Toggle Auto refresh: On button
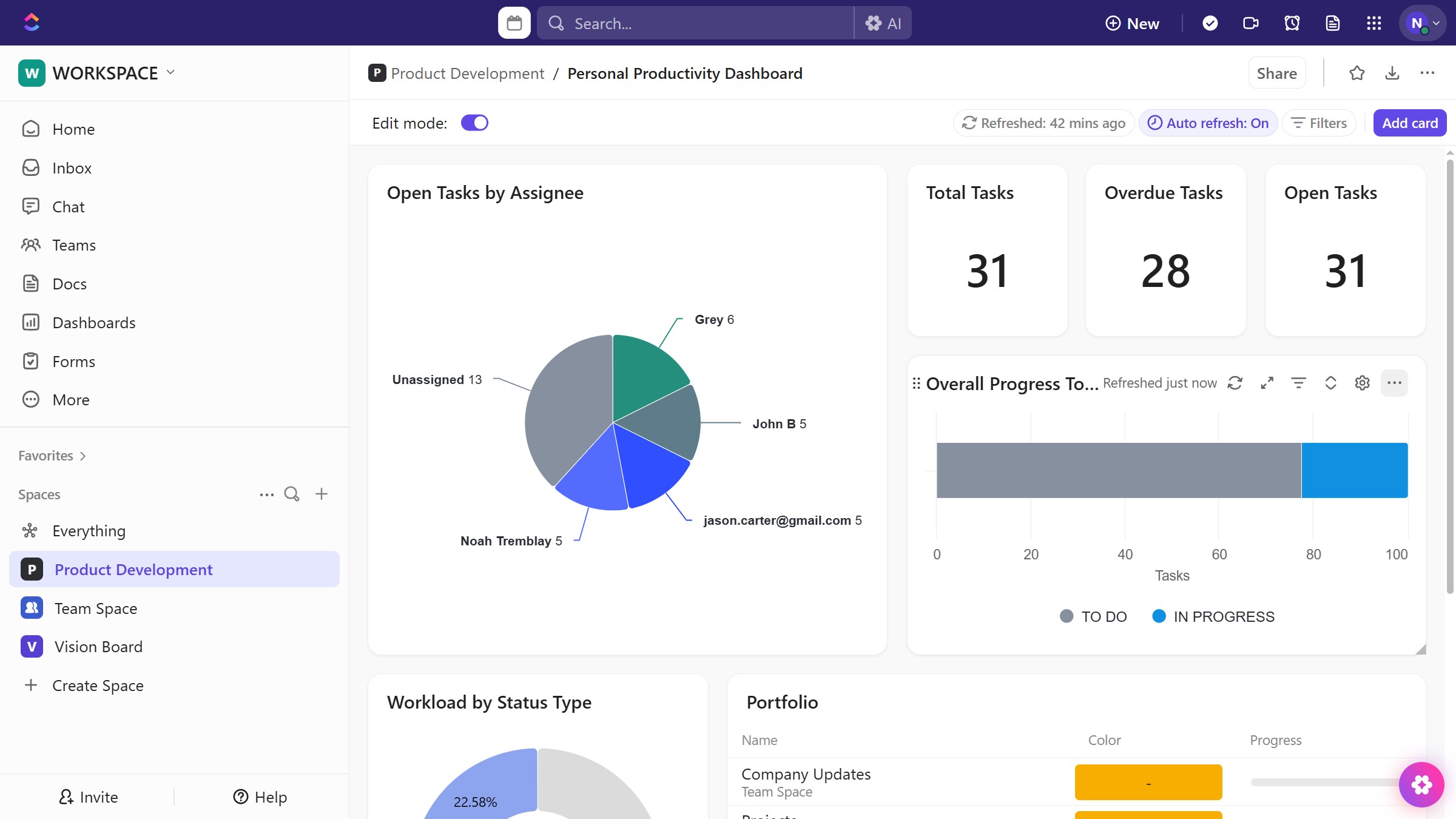1456x819 pixels. pyautogui.click(x=1208, y=123)
